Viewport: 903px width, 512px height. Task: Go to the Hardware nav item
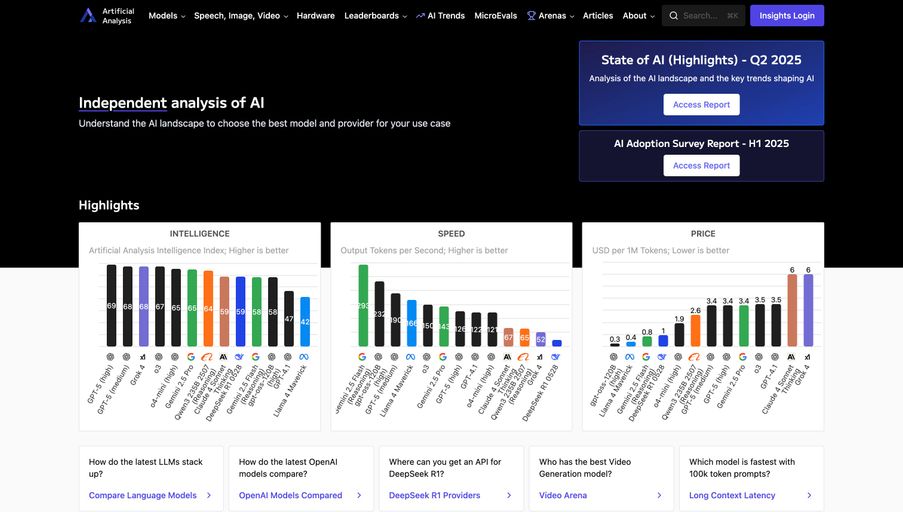pos(316,16)
